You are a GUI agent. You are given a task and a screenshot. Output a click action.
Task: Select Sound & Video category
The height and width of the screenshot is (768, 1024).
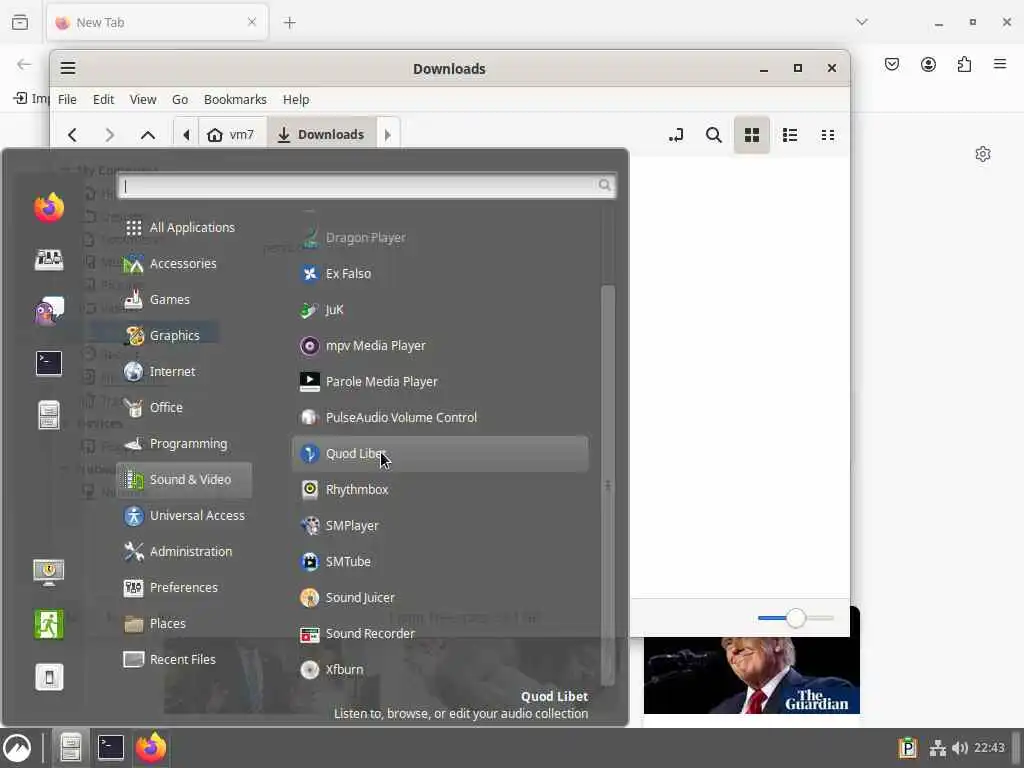point(184,479)
